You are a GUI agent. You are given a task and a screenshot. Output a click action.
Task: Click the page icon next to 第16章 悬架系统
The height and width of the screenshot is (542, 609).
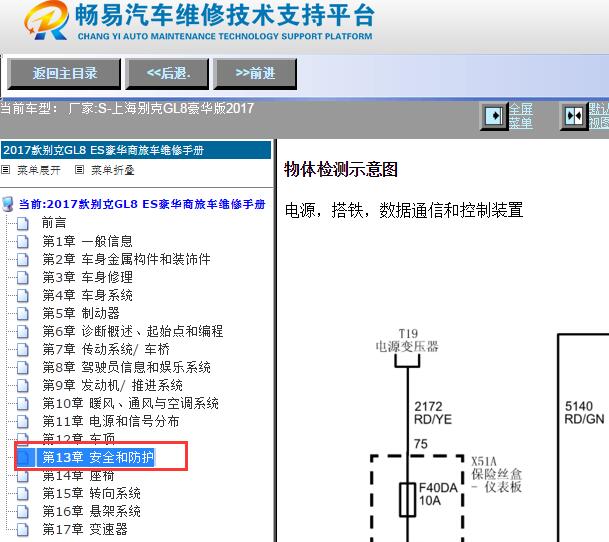pyautogui.click(x=23, y=512)
